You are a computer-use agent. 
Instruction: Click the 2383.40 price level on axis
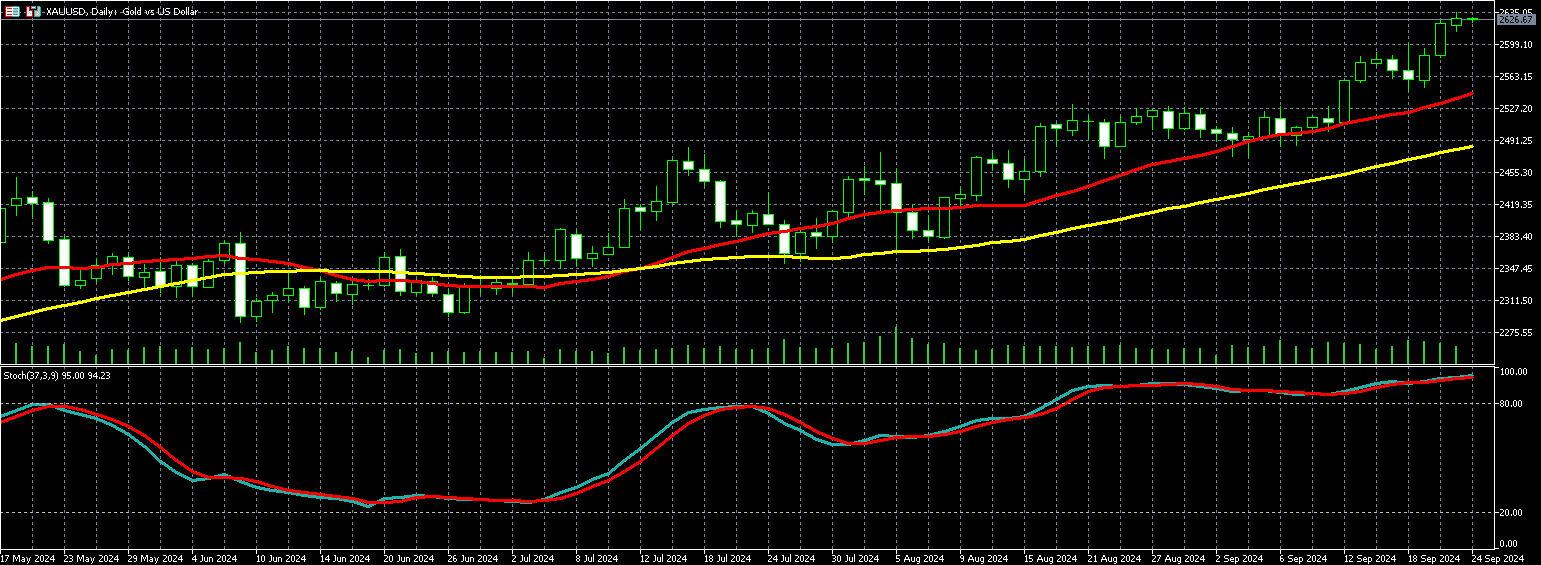coord(1516,237)
